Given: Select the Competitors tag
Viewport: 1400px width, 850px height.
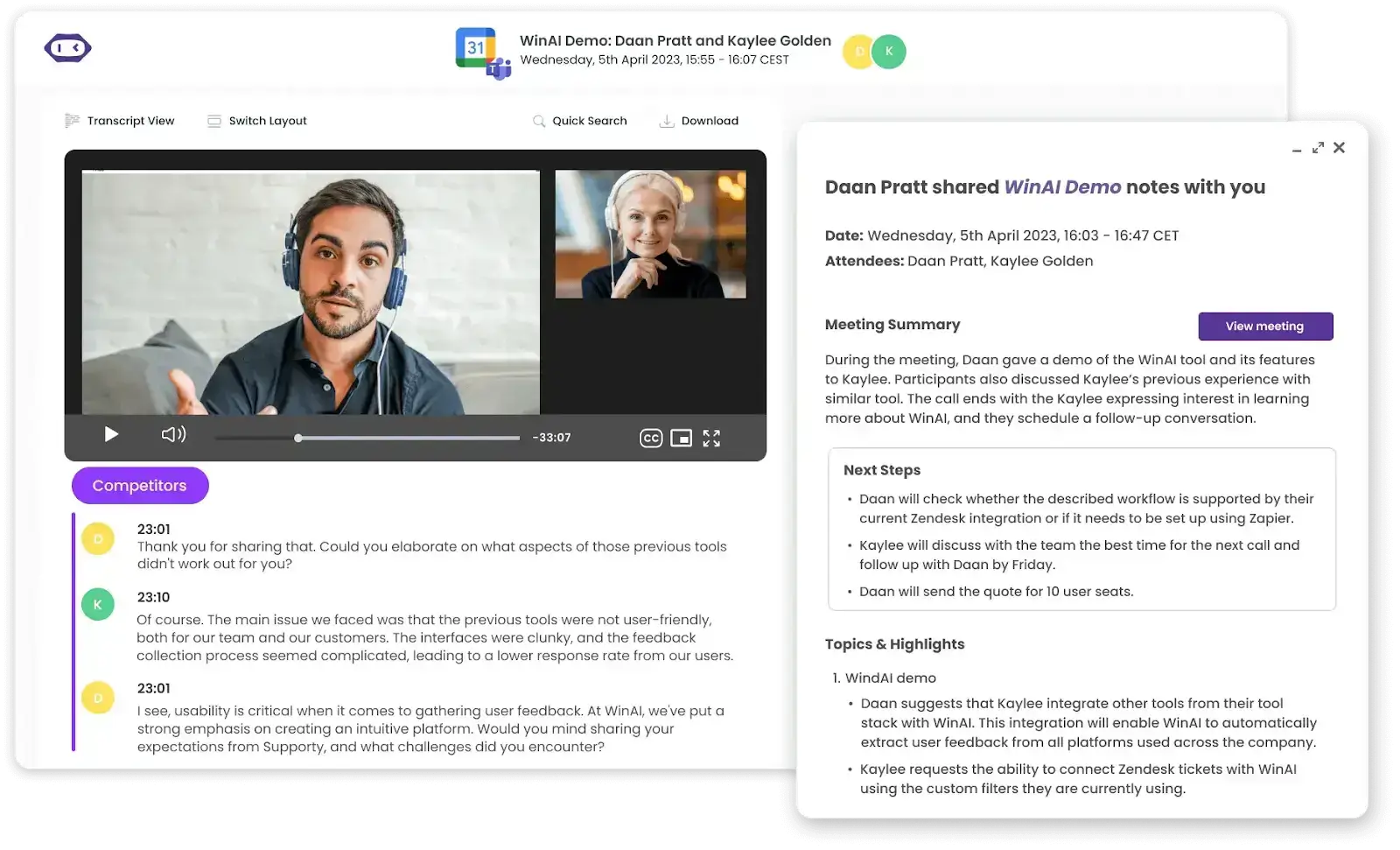Looking at the screenshot, I should (x=139, y=485).
